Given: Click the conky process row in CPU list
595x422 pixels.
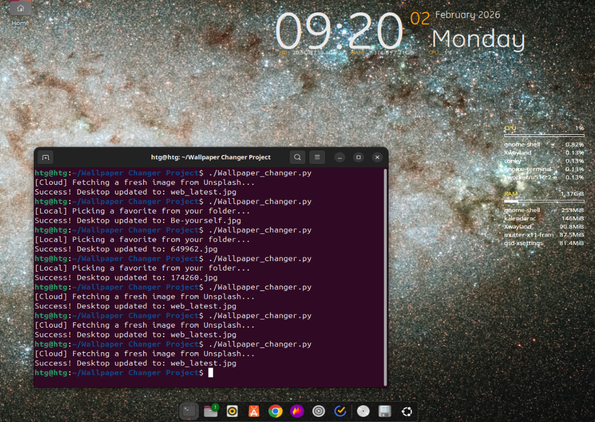Looking at the screenshot, I should pos(544,161).
